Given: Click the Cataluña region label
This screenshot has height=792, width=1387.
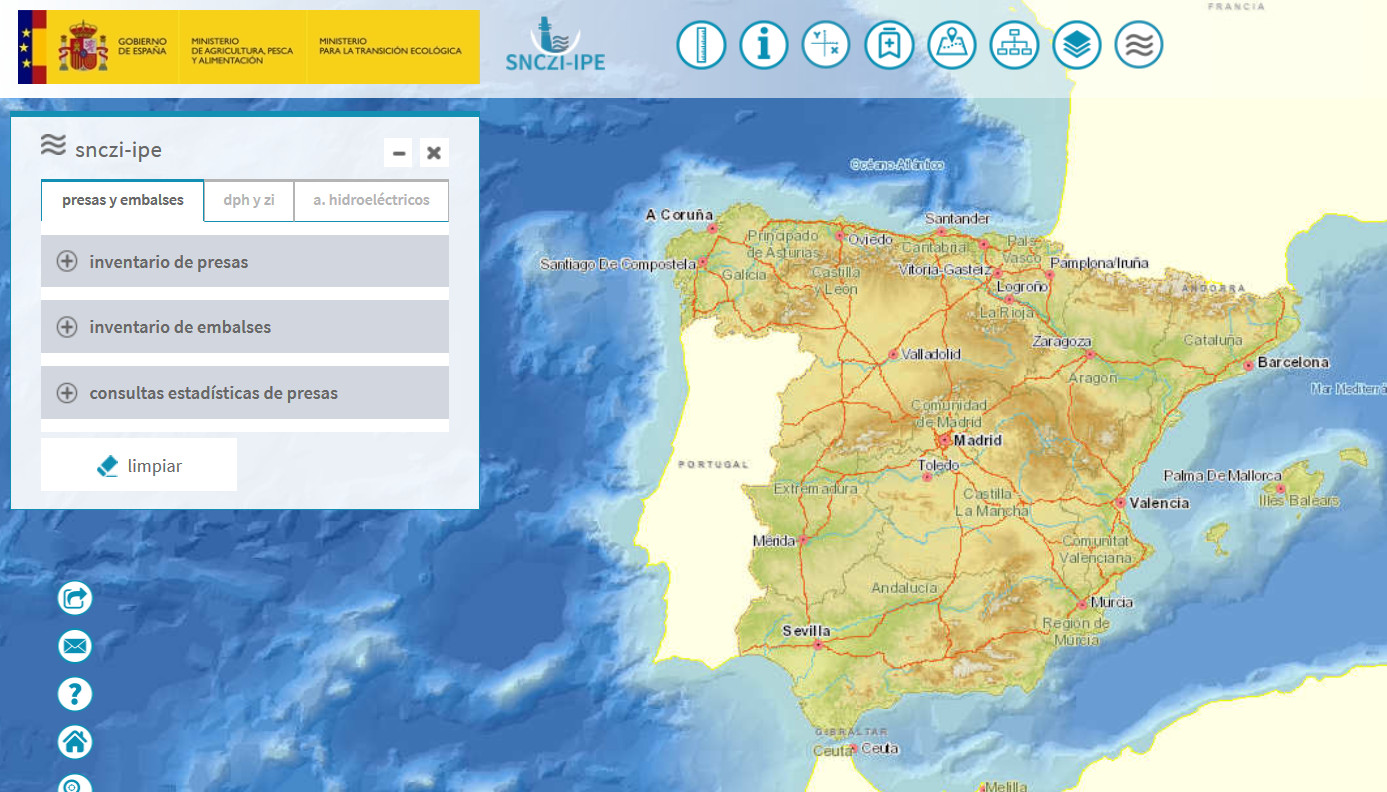Looking at the screenshot, I should click(x=1213, y=340).
